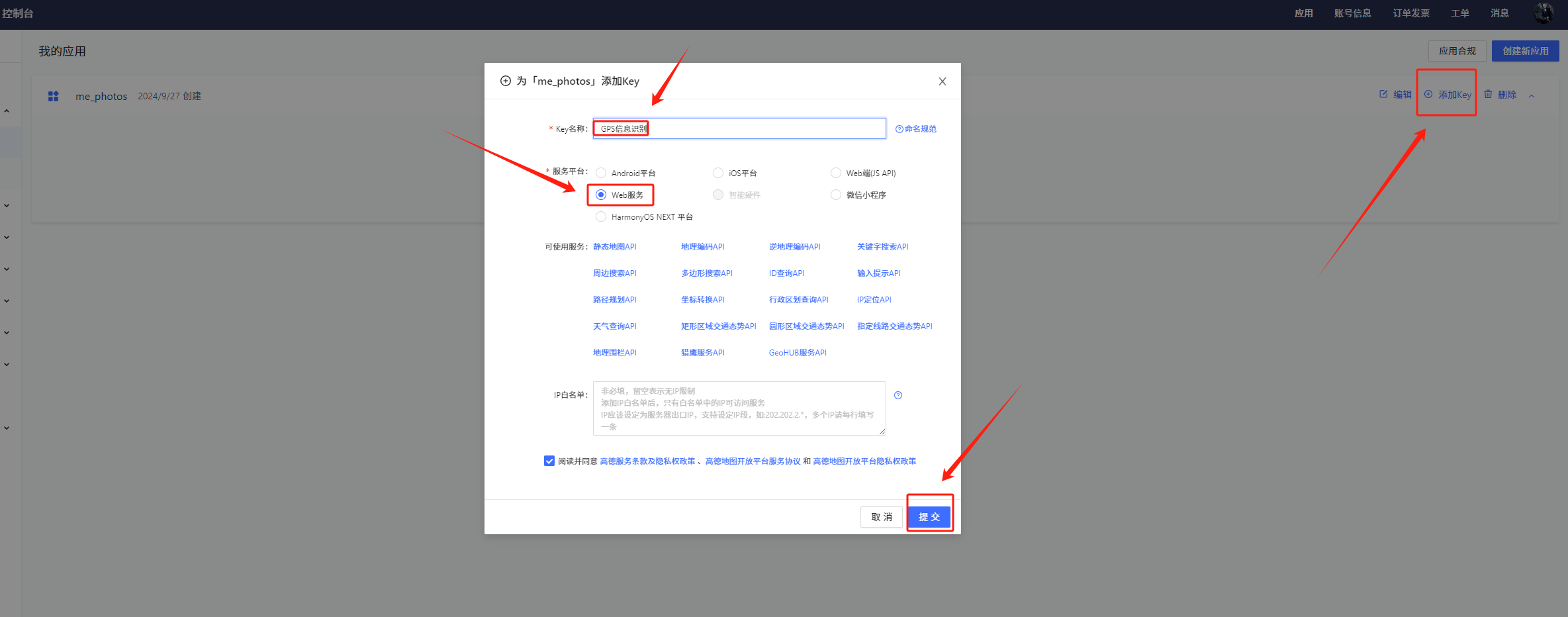
Task: Open the 订单发票 menu
Action: pyautogui.click(x=1410, y=13)
